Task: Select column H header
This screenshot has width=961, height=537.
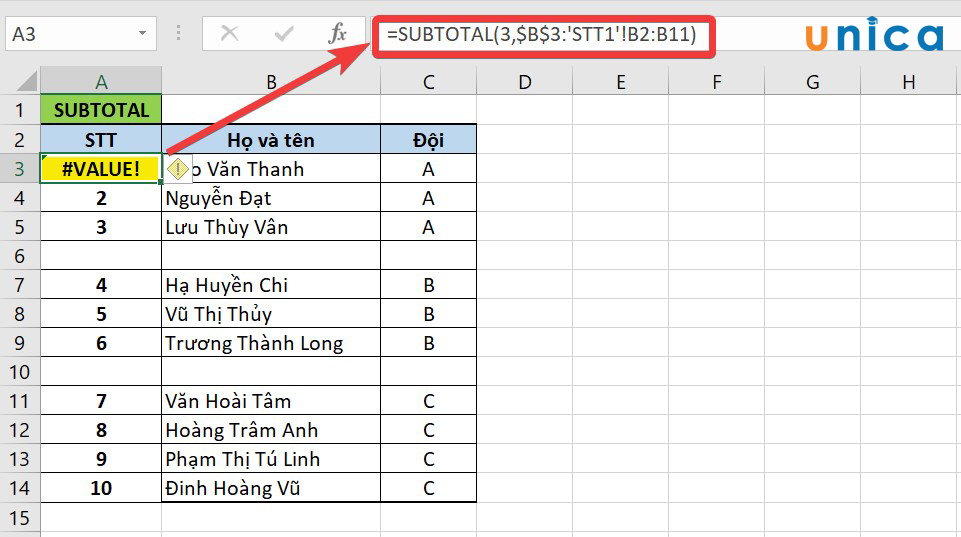Action: coord(909,81)
